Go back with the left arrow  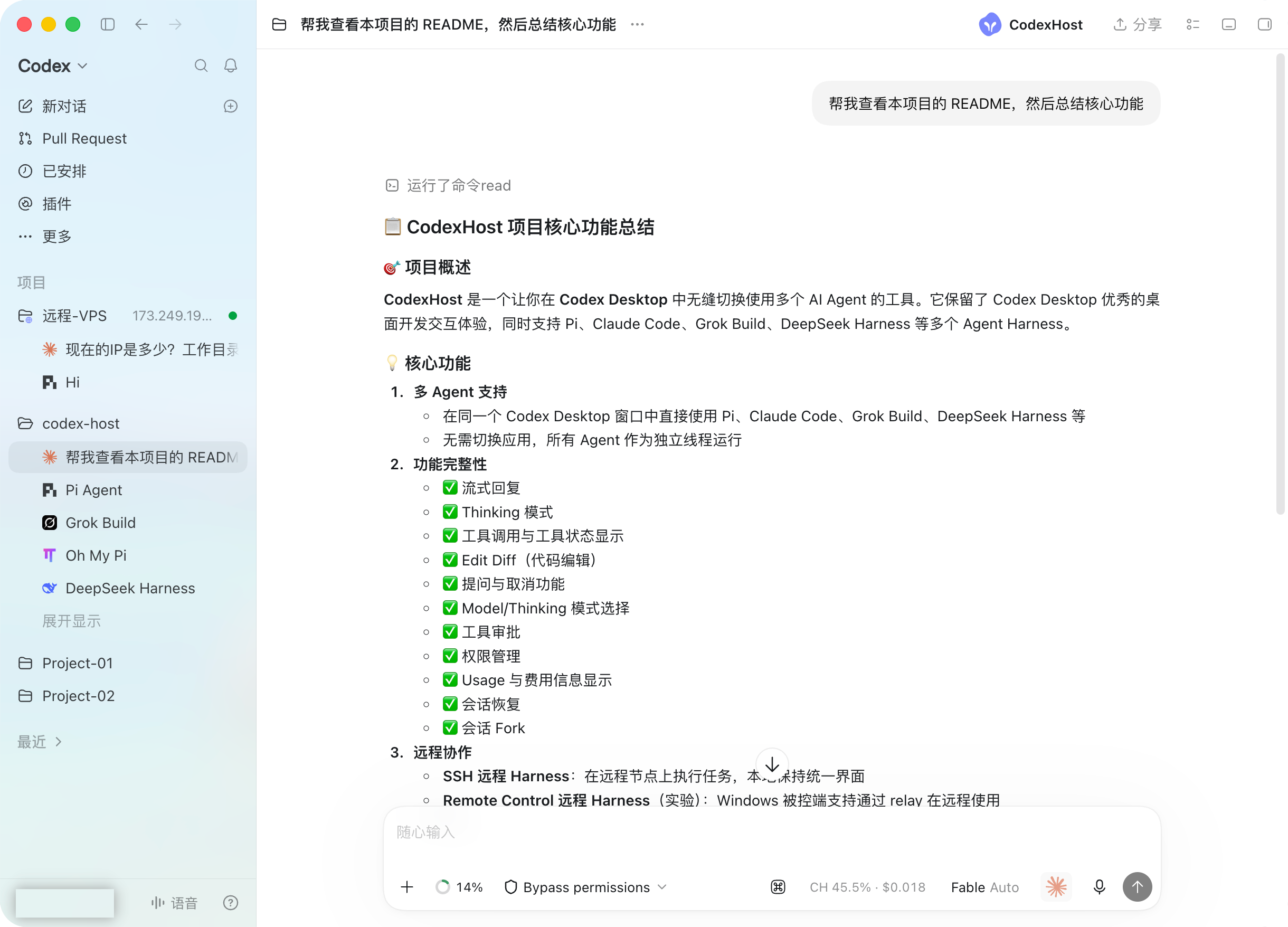point(141,24)
